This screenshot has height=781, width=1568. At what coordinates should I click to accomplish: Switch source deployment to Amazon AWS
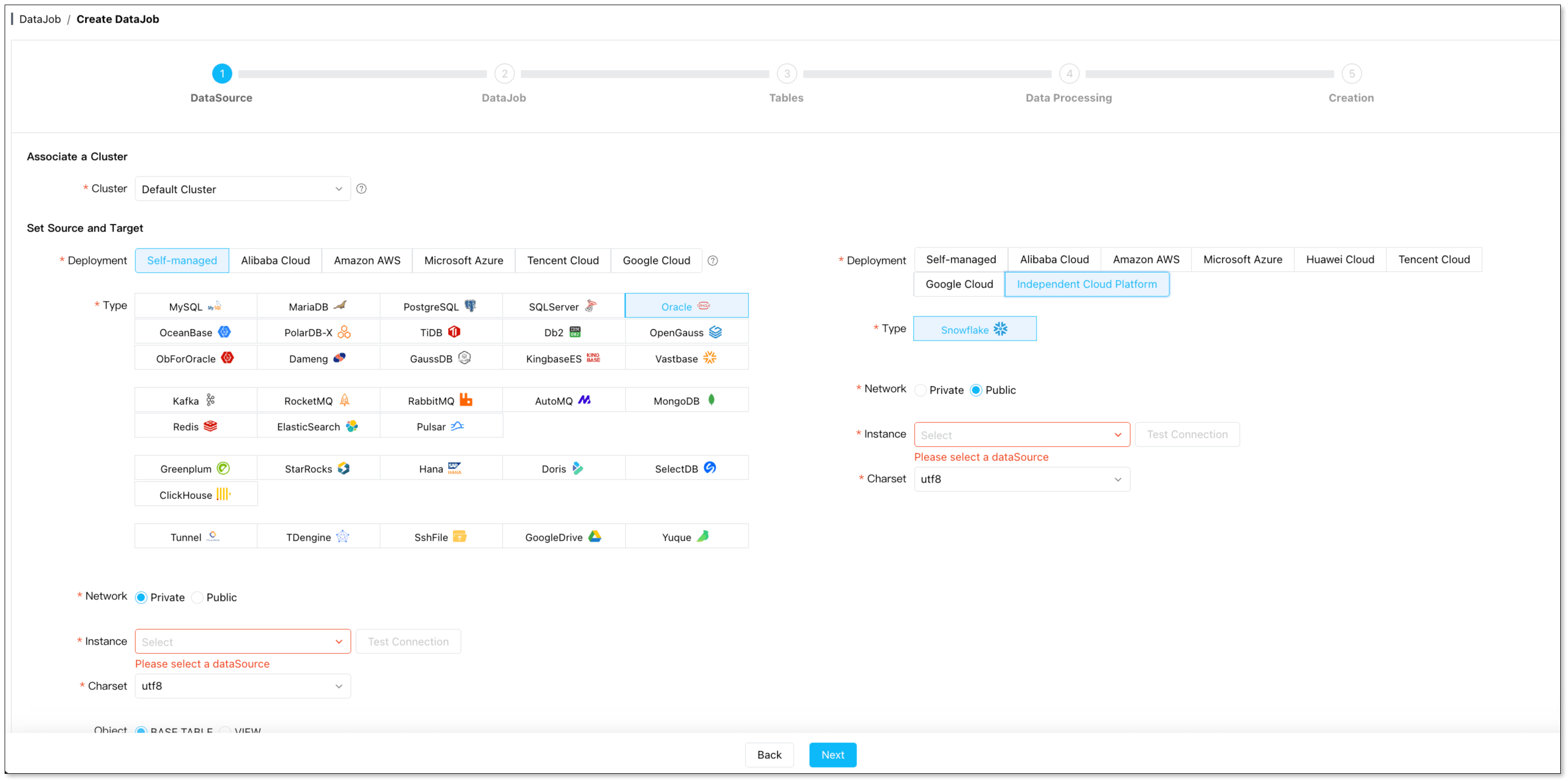(x=367, y=260)
